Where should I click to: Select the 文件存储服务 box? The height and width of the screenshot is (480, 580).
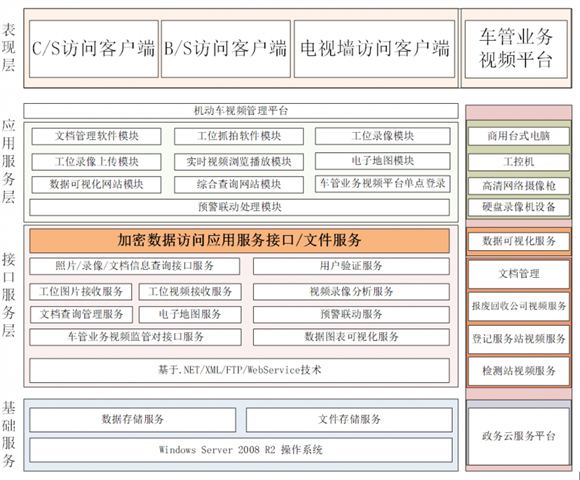[349, 419]
